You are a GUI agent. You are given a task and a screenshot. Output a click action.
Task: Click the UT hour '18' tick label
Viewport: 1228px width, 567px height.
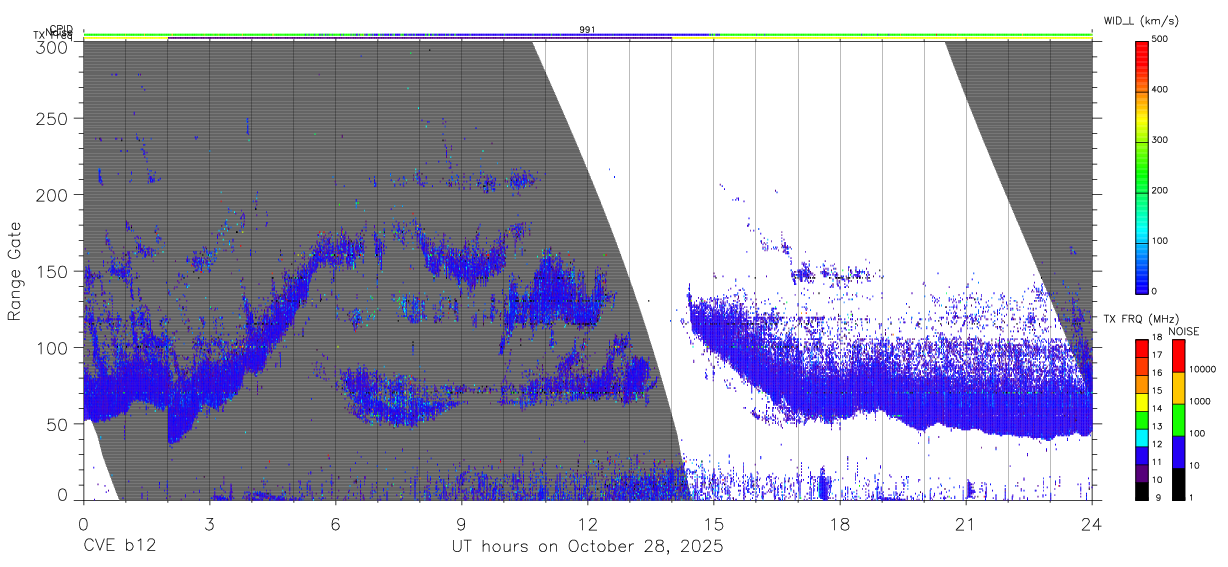click(x=839, y=523)
